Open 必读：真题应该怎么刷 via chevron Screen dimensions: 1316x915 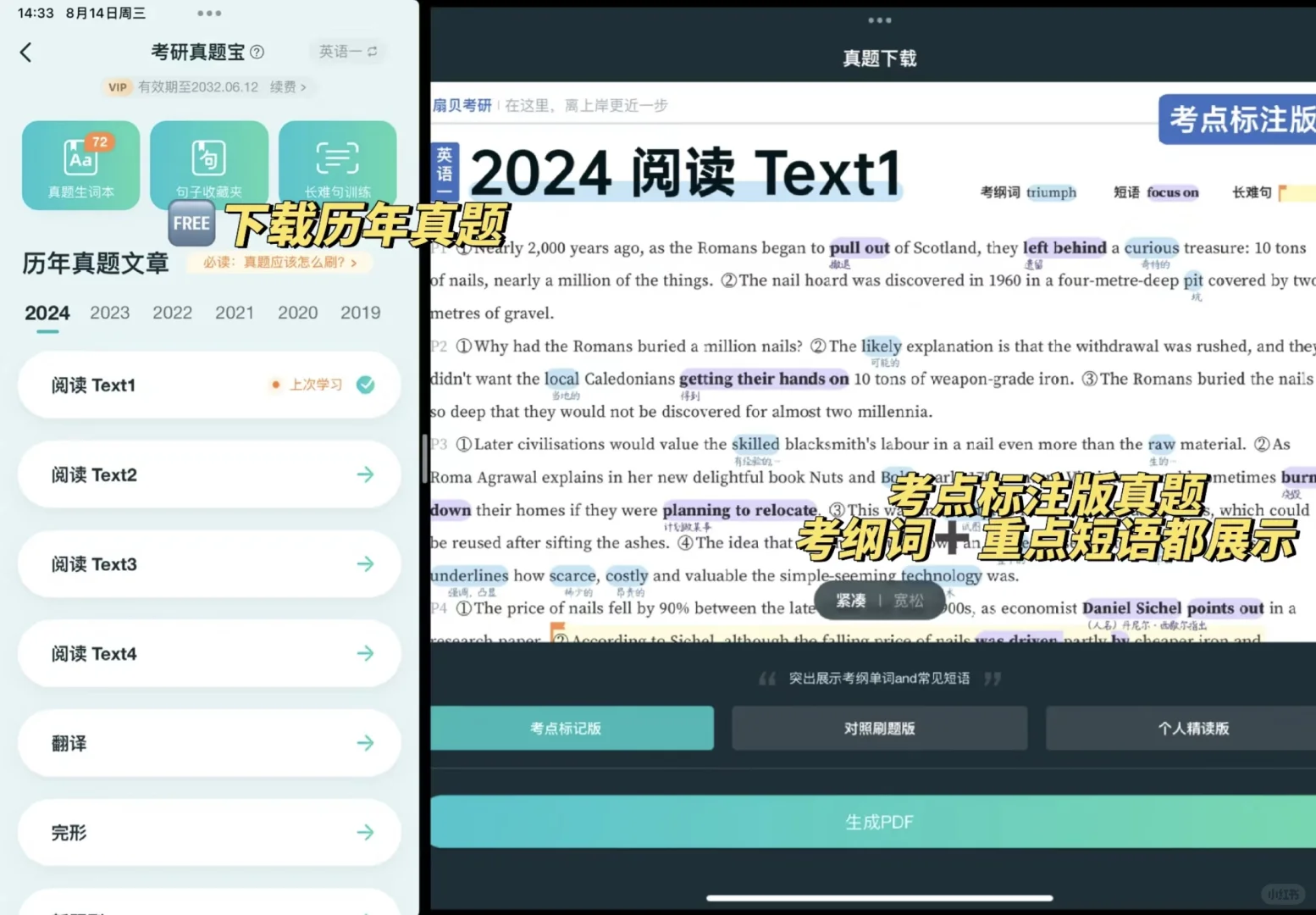356,263
